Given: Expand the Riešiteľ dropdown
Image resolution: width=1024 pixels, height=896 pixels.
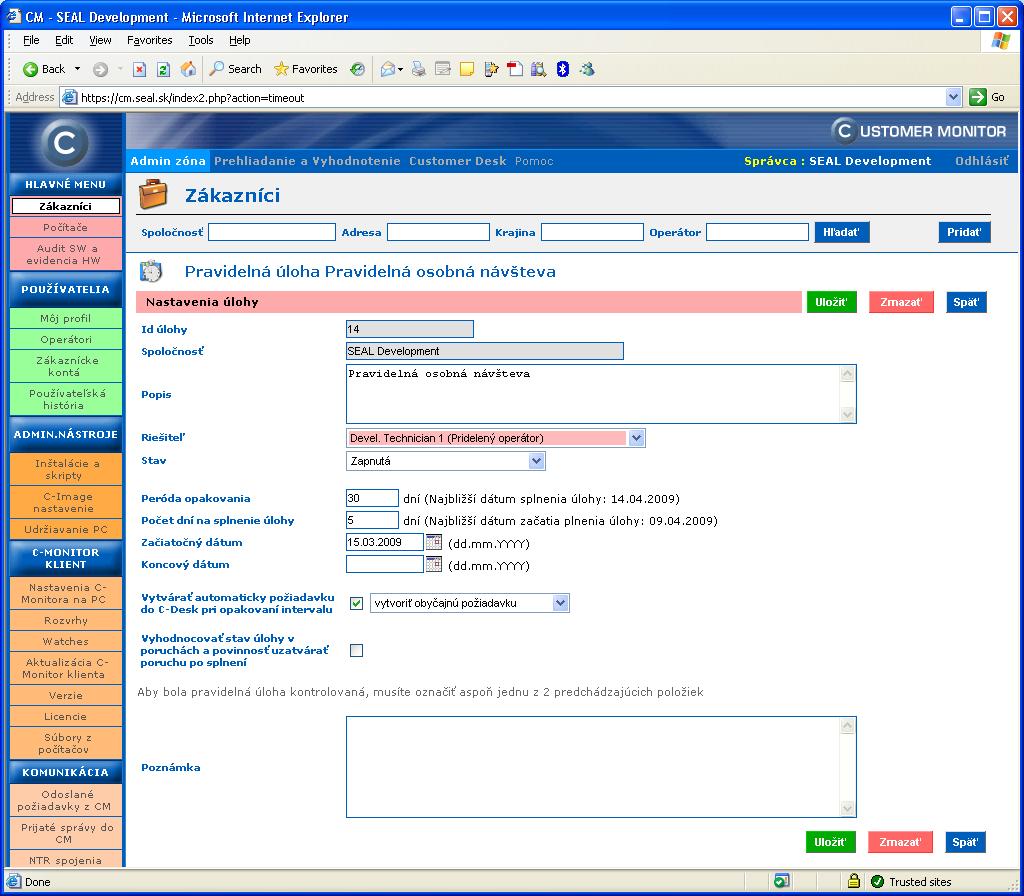Looking at the screenshot, I should (637, 438).
